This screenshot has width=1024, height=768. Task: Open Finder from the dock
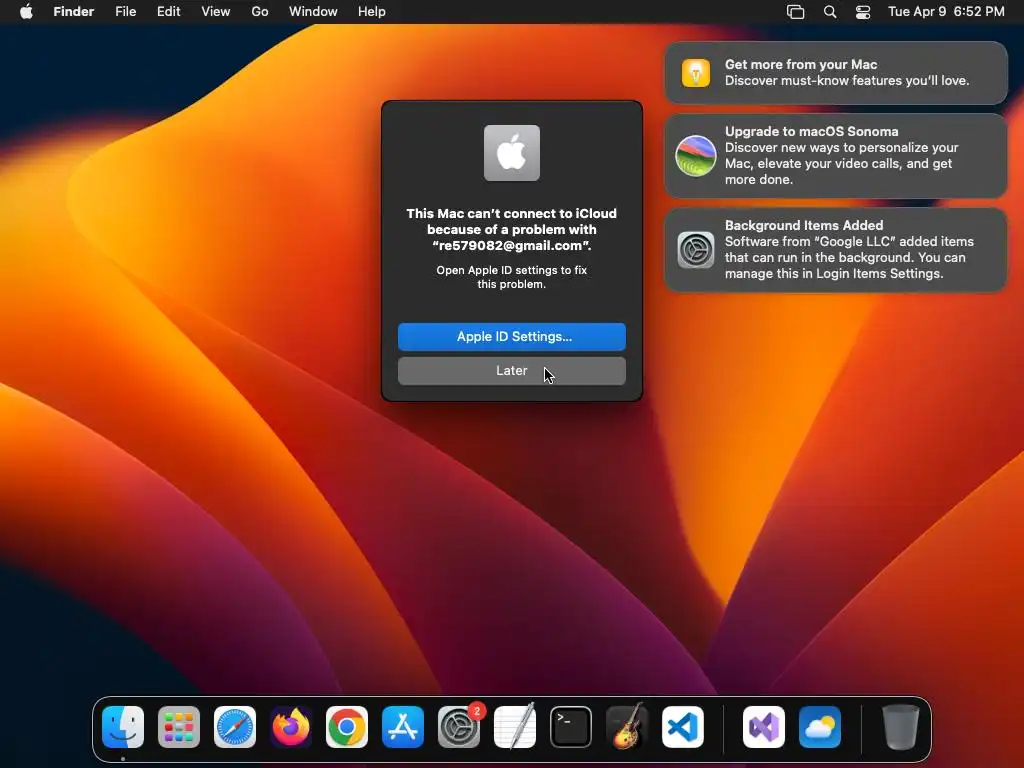point(123,726)
